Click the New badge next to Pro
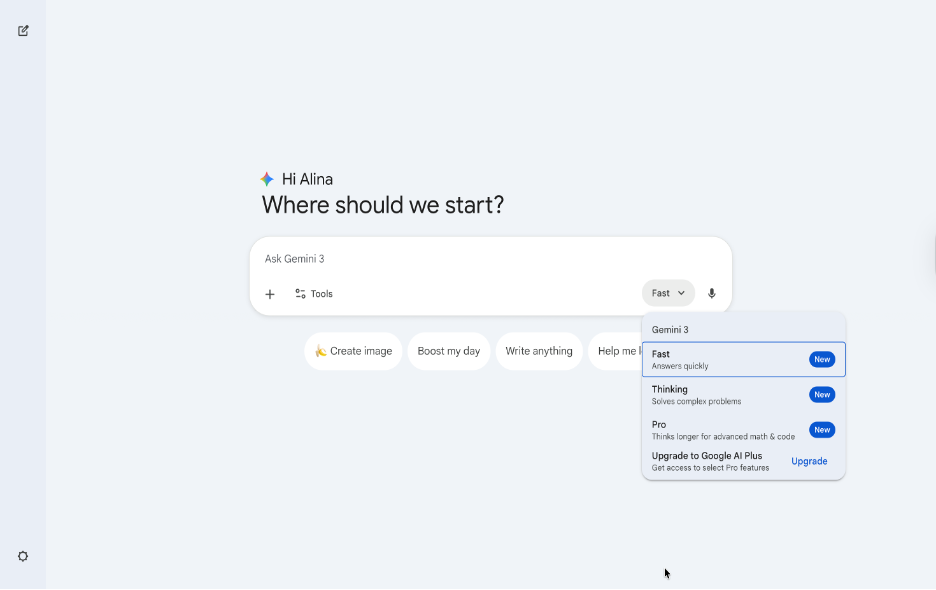936x590 pixels. coord(822,430)
